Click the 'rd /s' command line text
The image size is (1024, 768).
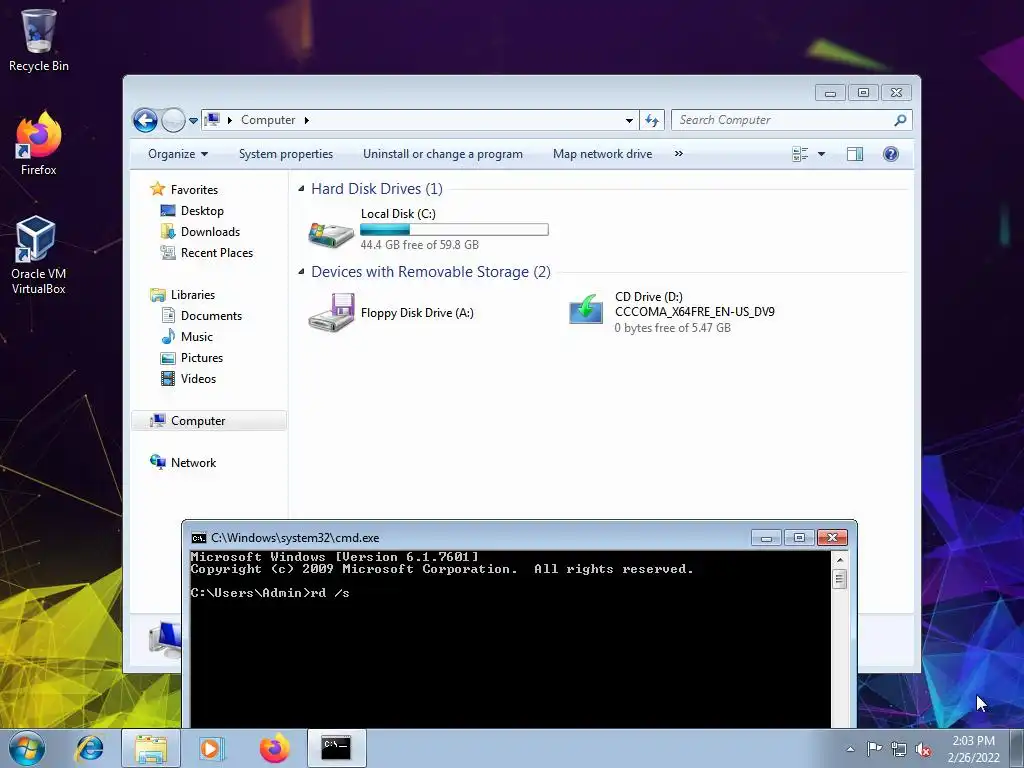point(330,593)
